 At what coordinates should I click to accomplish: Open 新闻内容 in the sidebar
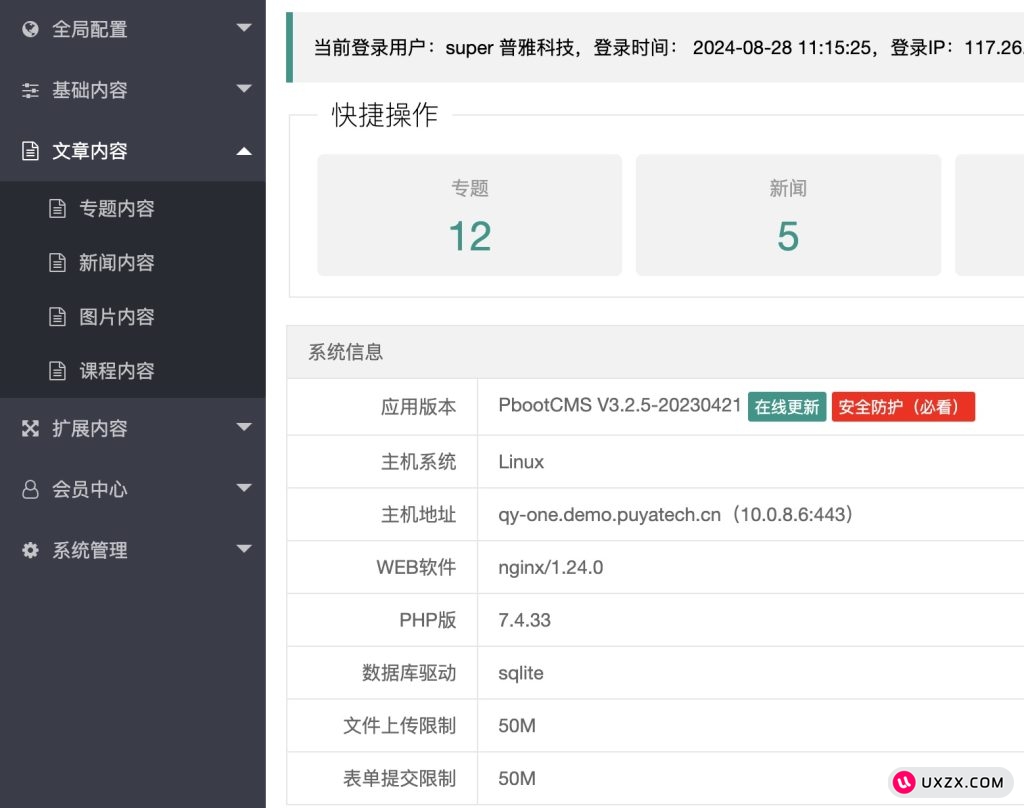pos(116,263)
